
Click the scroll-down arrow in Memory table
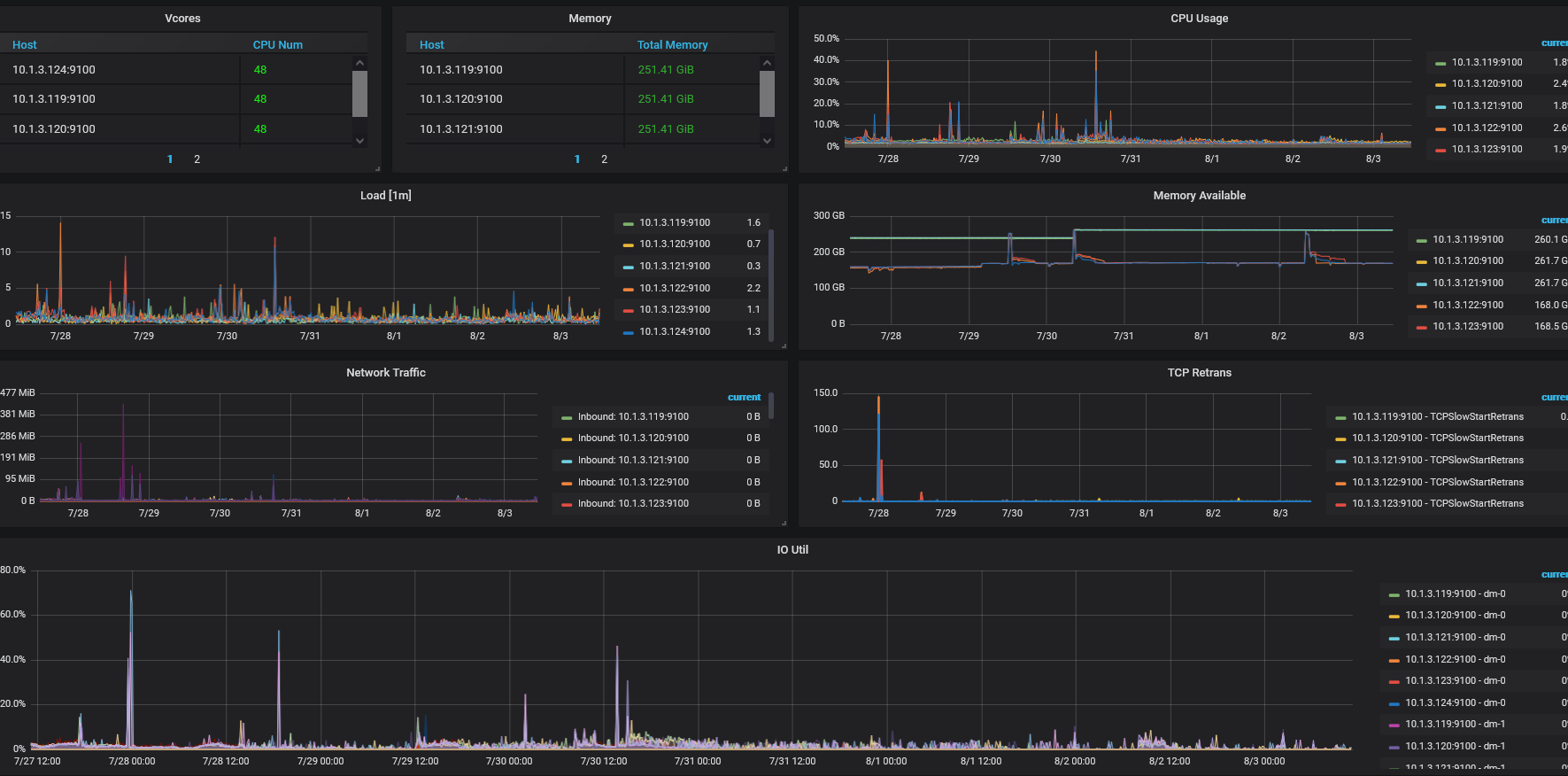(767, 140)
